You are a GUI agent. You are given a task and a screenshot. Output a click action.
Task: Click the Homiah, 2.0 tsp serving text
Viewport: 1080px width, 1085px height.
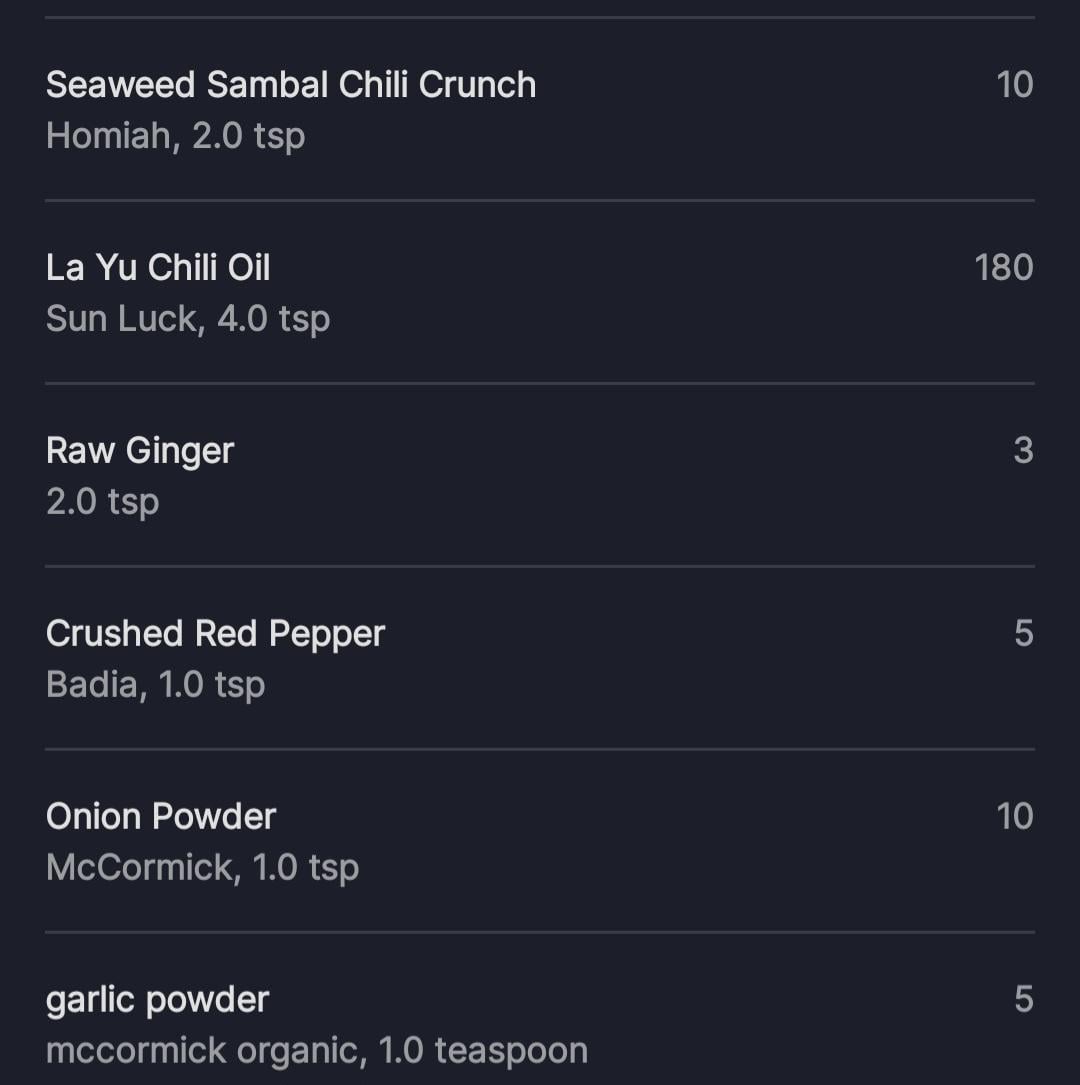coord(176,136)
